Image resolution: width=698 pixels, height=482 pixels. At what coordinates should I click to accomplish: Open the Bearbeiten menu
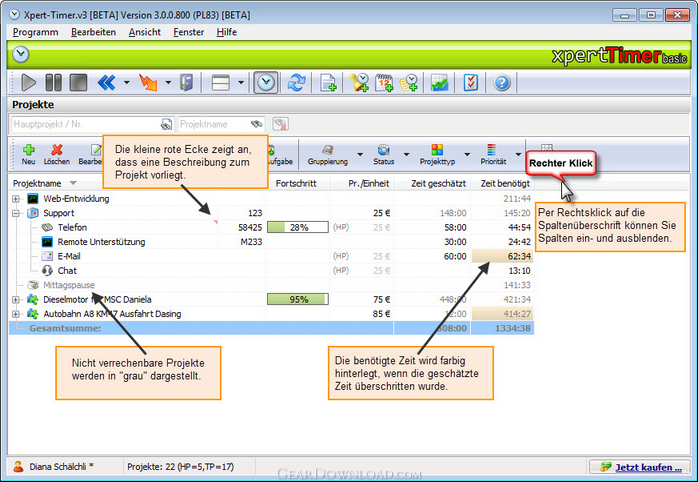(93, 32)
